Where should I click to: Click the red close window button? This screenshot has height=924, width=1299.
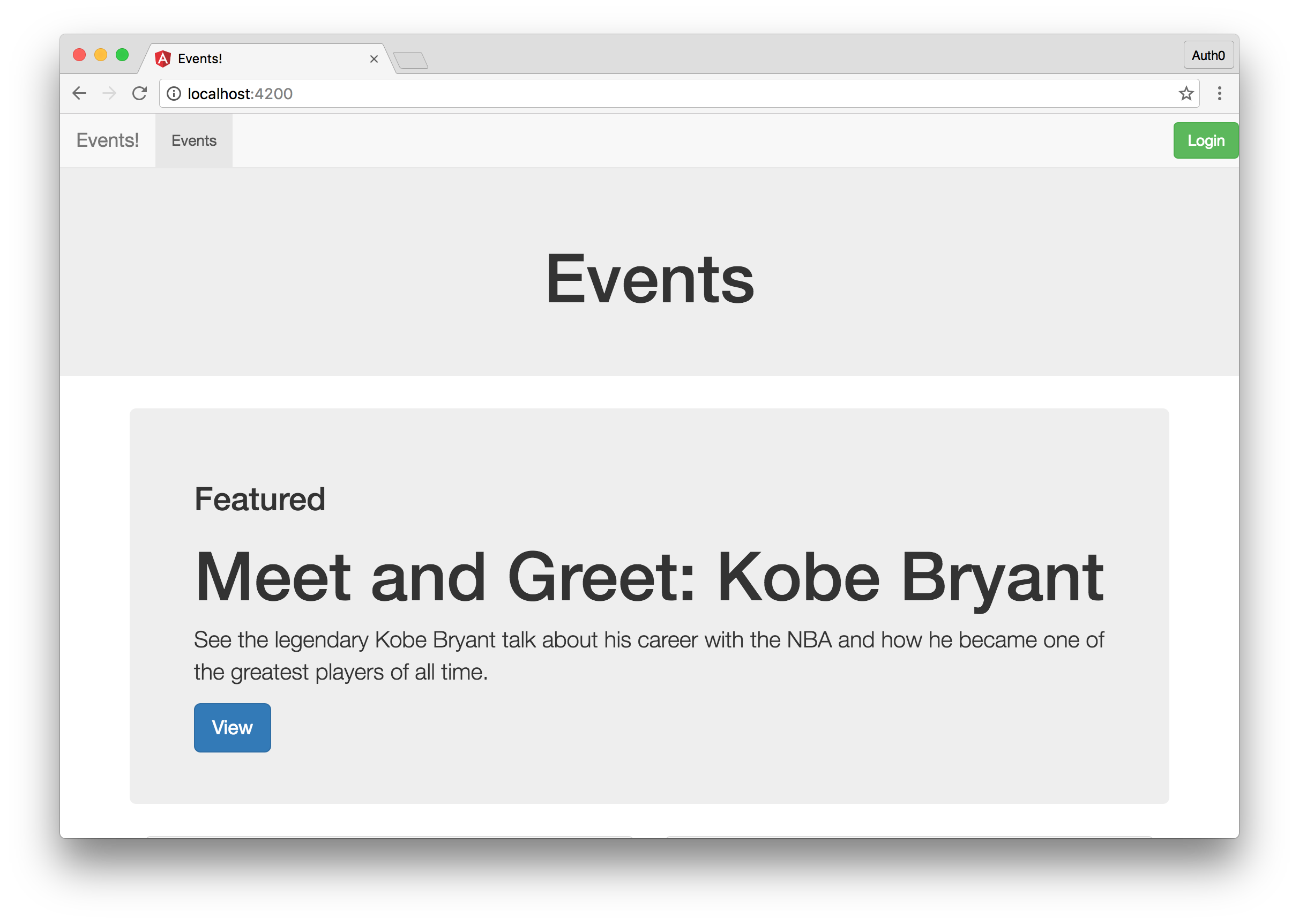click(79, 55)
